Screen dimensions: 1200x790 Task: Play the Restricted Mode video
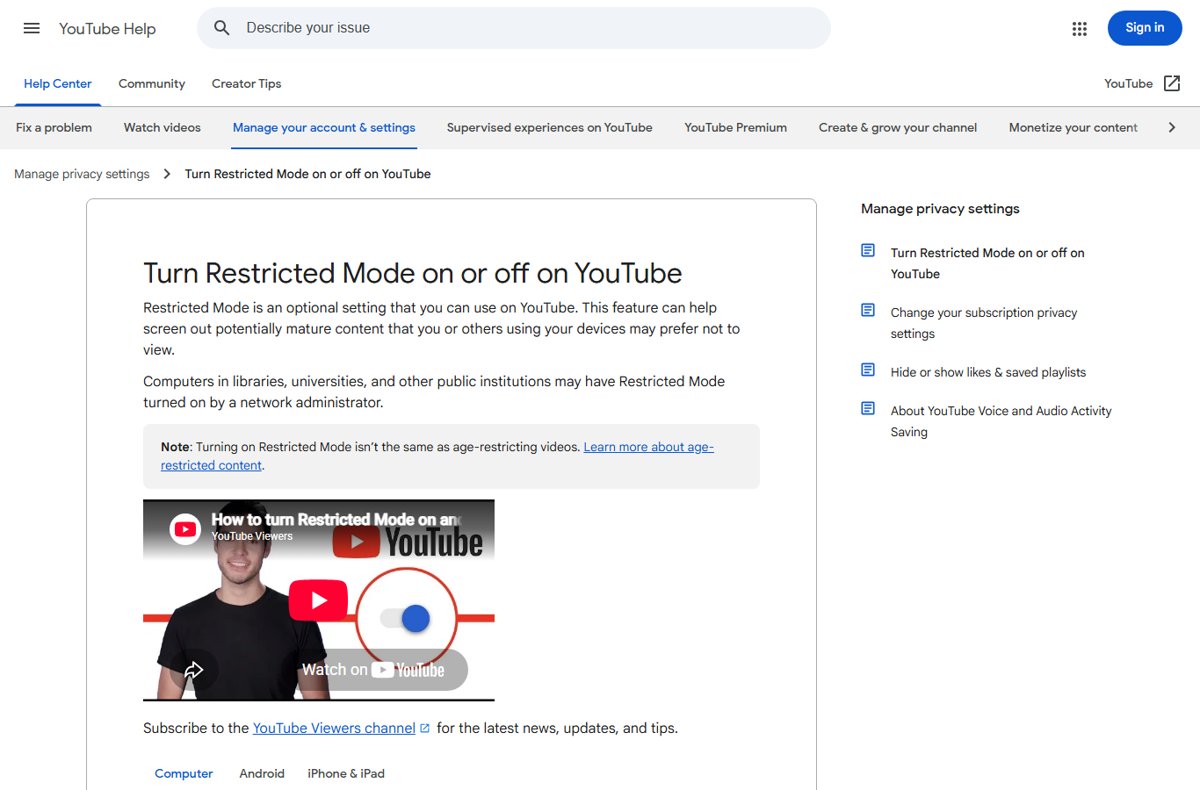[318, 600]
